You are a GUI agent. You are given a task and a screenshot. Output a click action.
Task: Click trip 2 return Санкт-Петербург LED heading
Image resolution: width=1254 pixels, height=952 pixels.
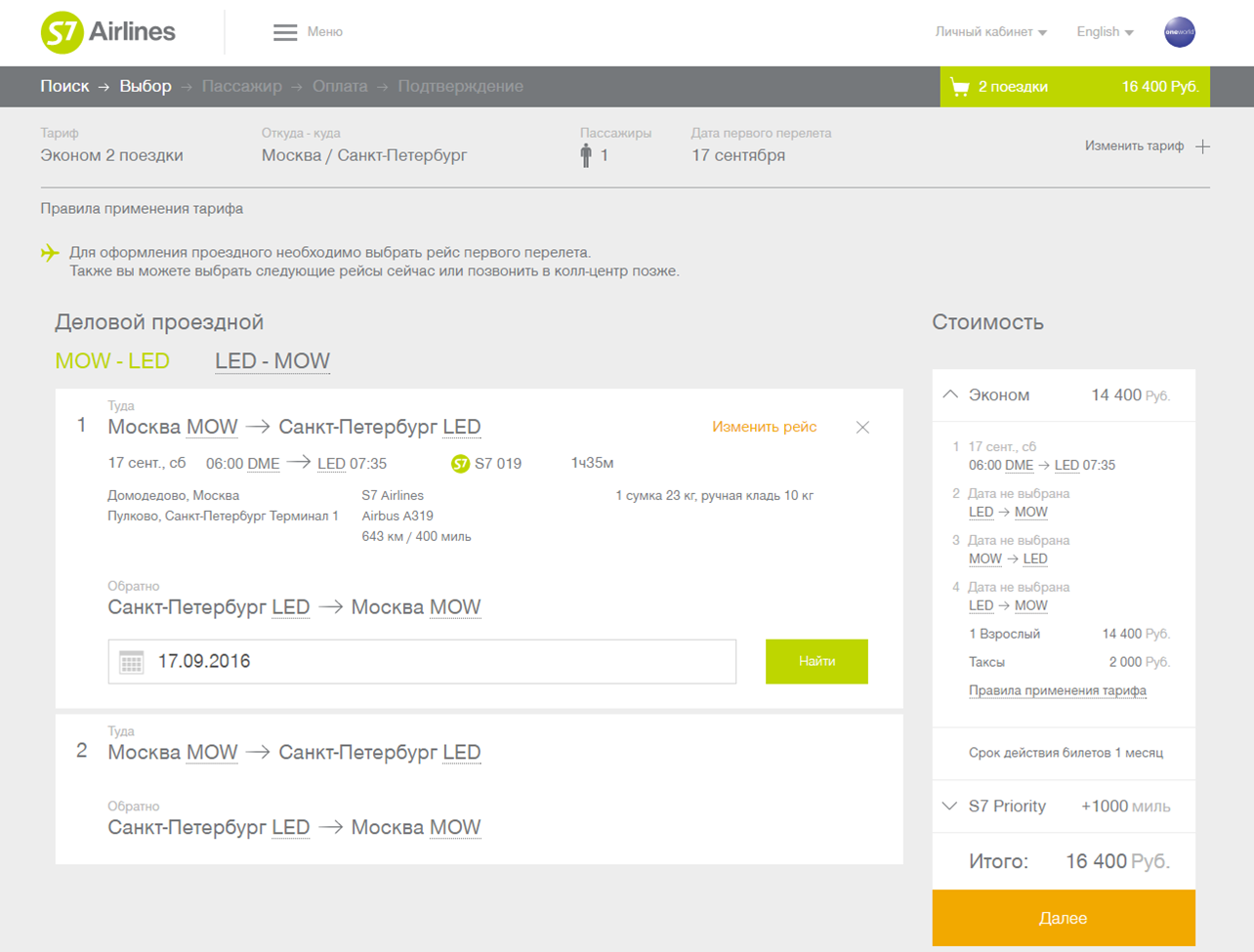[x=208, y=828]
